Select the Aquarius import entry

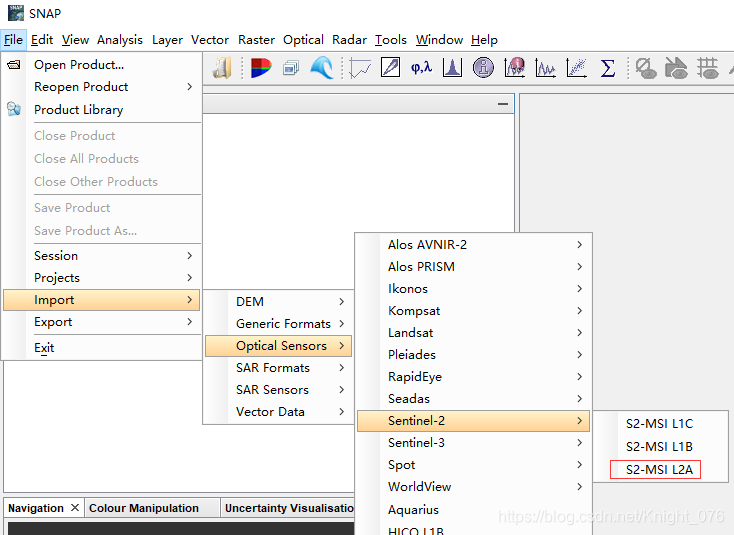point(473,509)
